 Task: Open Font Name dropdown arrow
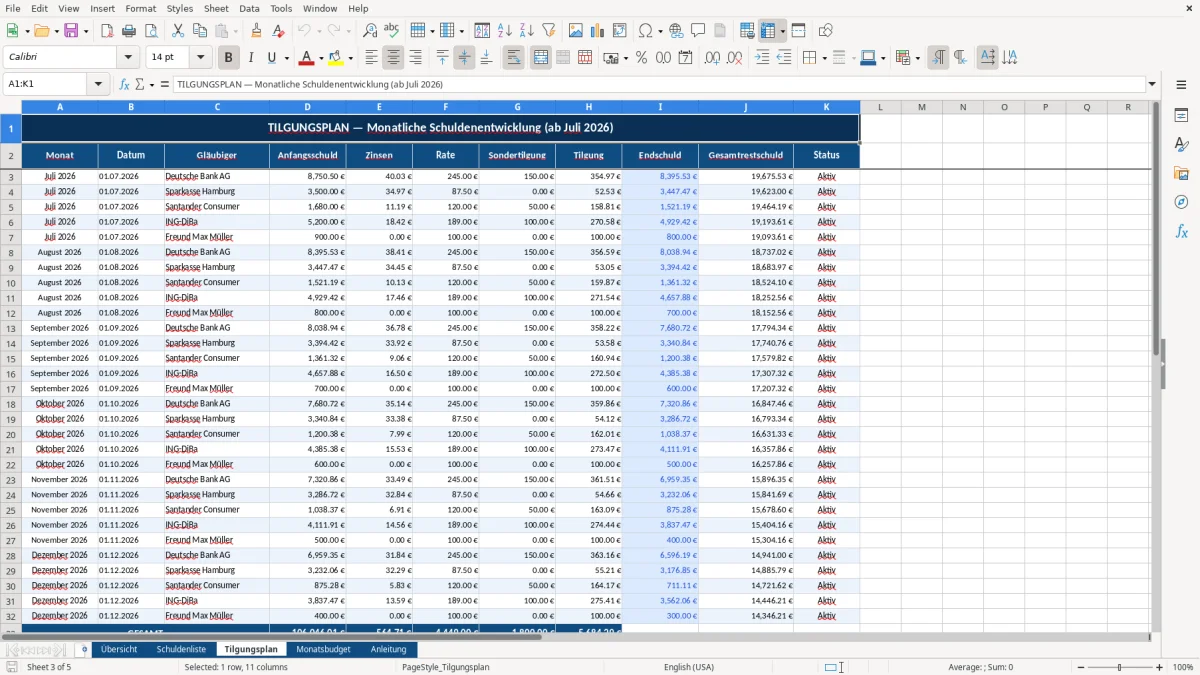tap(129, 58)
